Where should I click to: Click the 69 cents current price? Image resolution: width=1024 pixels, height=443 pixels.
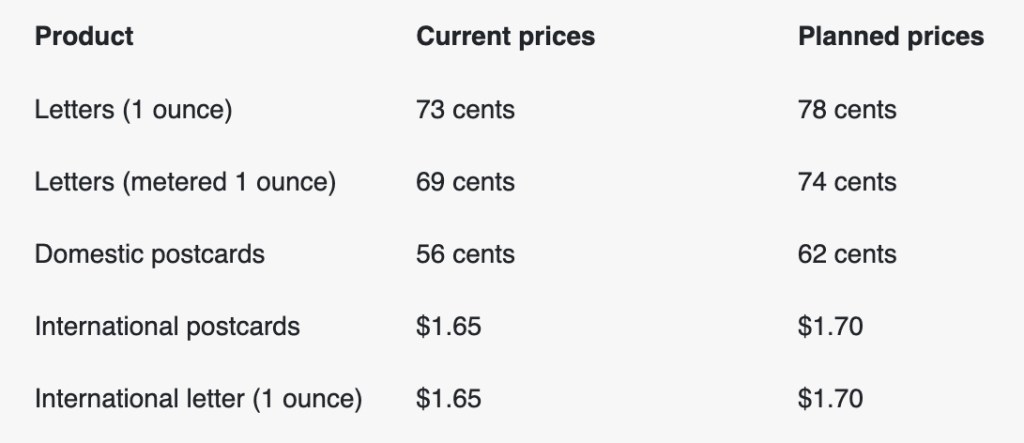[465, 182]
